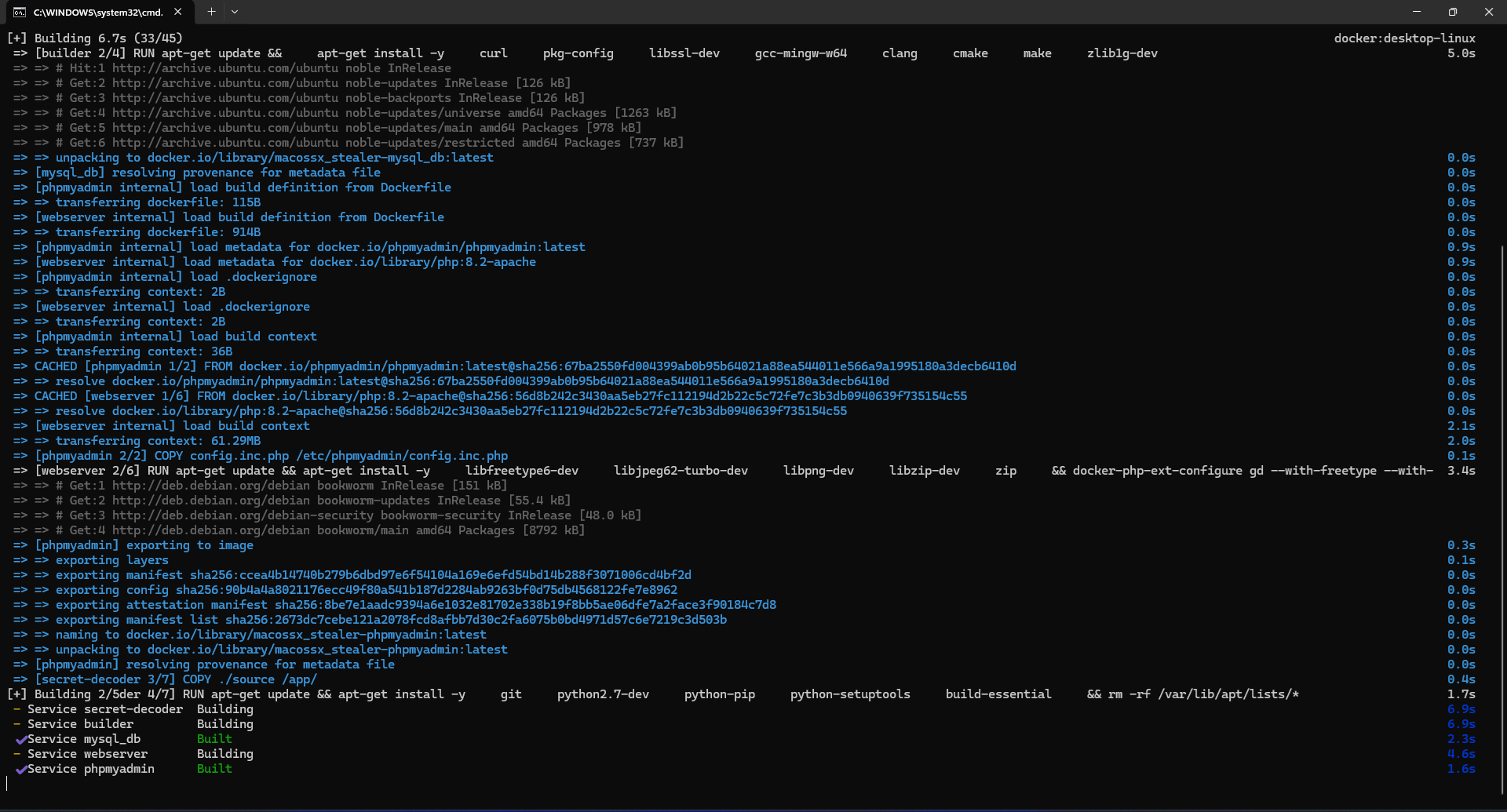Click '[phpmyadmin] exporting to image' line
The height and width of the screenshot is (812, 1507).
point(133,545)
